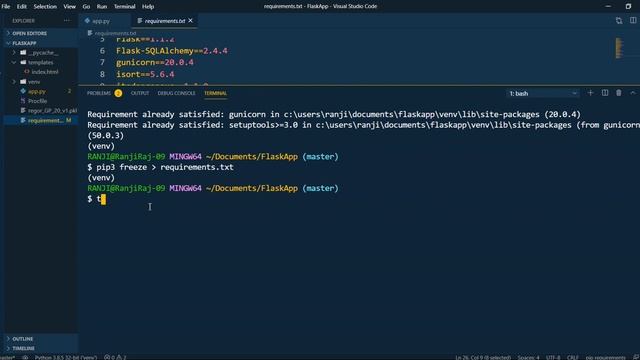
Task: Expand the Open Editors section
Action: point(29,33)
